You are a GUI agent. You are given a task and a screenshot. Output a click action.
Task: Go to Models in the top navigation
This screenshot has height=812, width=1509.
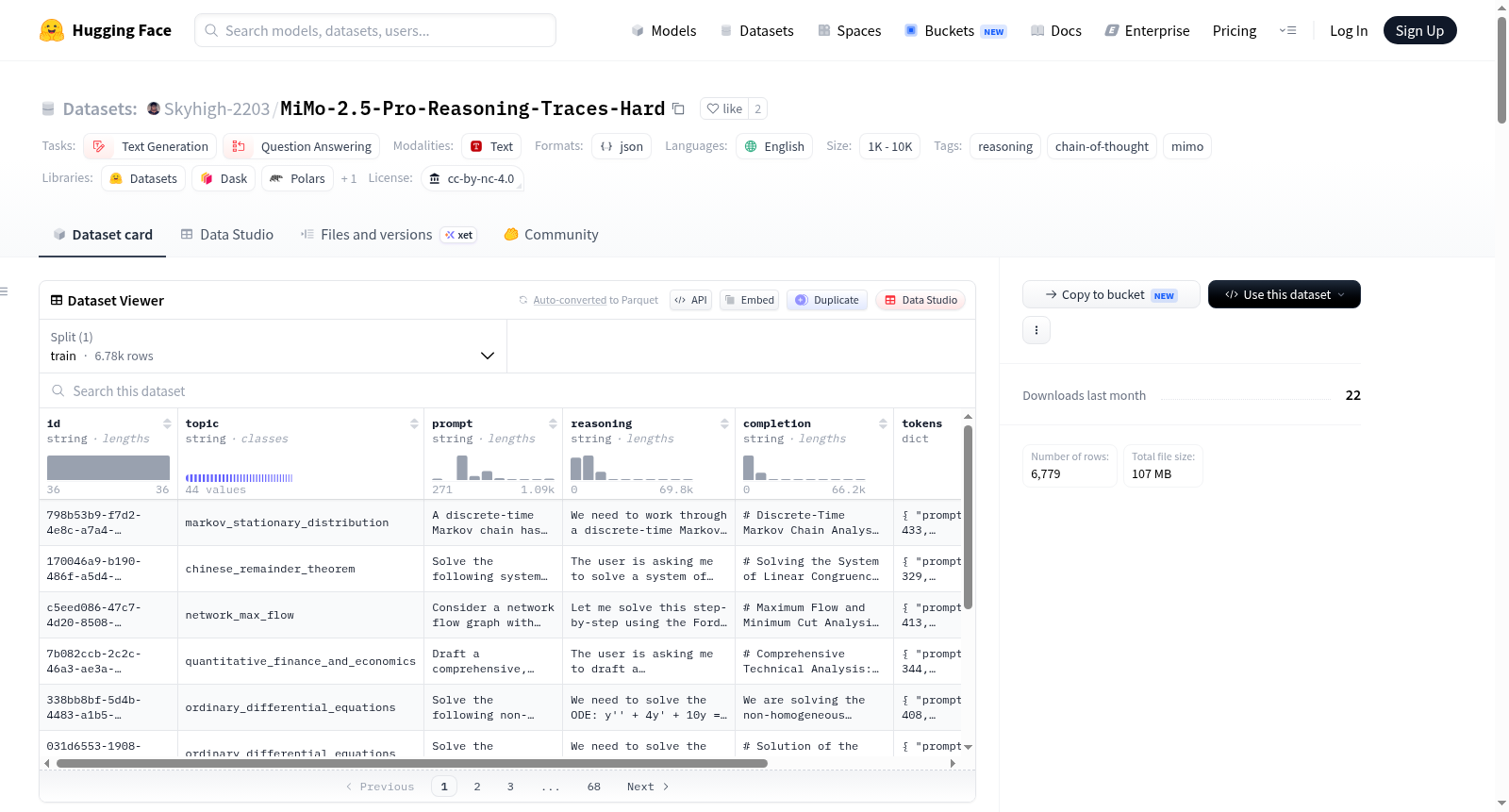pyautogui.click(x=664, y=30)
